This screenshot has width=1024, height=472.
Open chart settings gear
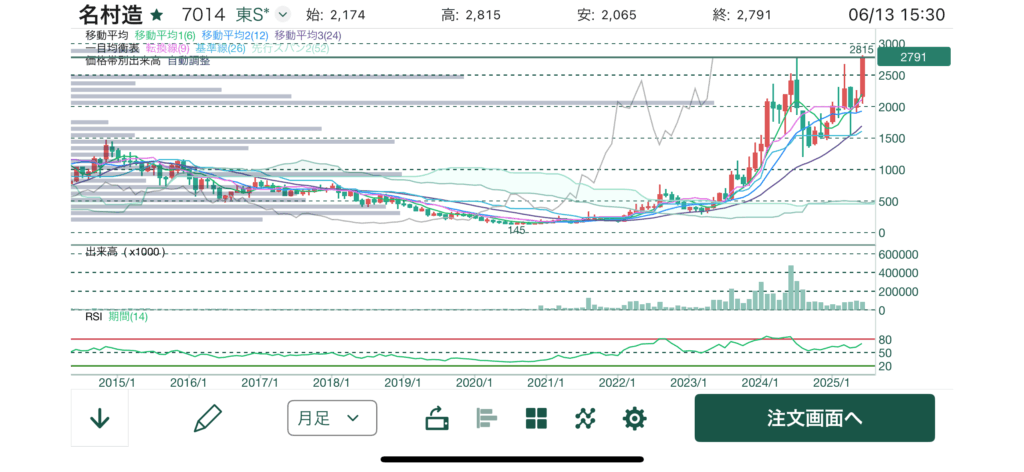coord(634,418)
